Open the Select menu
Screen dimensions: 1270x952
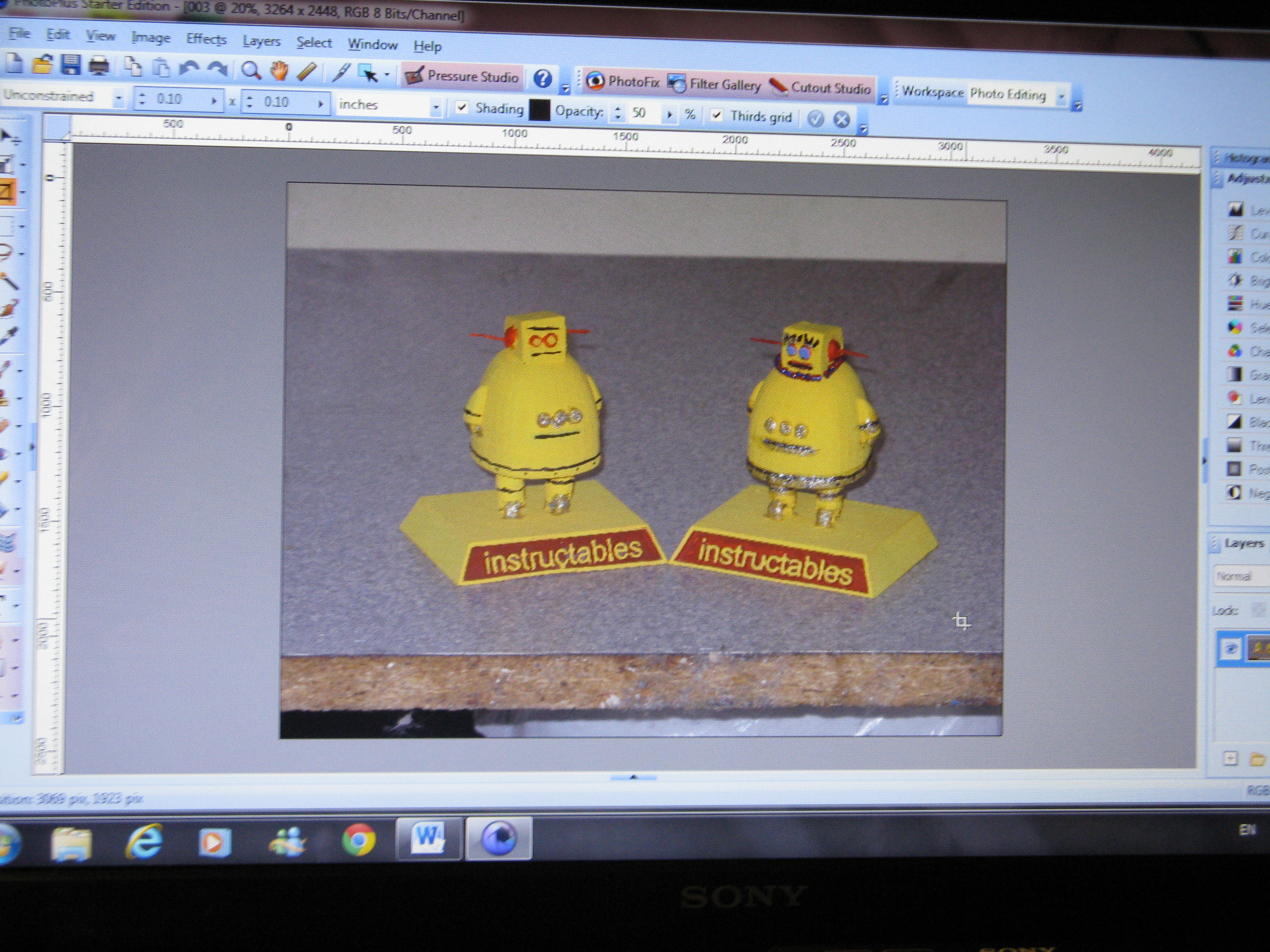tap(314, 42)
